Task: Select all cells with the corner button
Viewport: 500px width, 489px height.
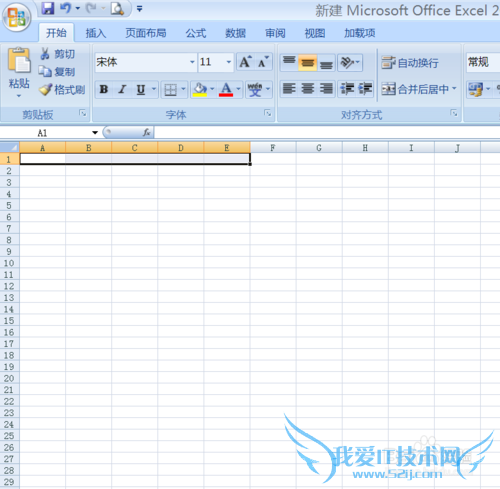Action: click(10, 147)
